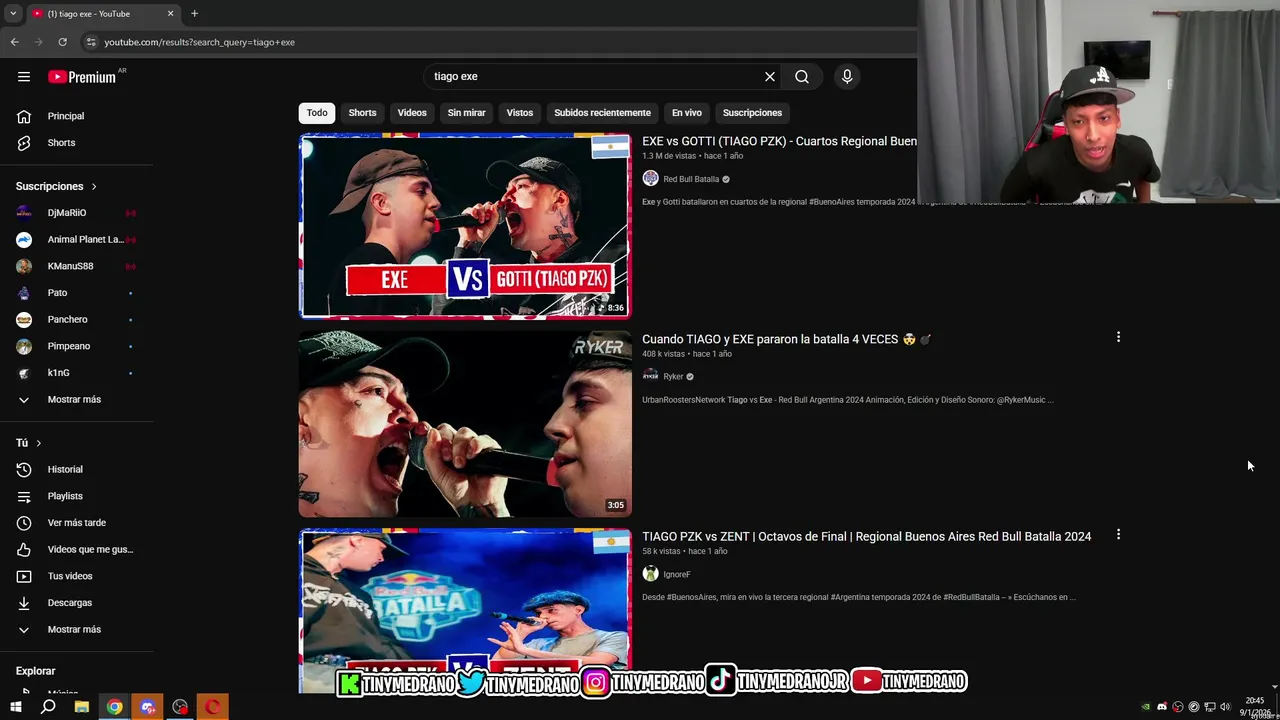This screenshot has height=720, width=1280.
Task: Open the YouTube hamburger guide menu
Action: (24, 77)
